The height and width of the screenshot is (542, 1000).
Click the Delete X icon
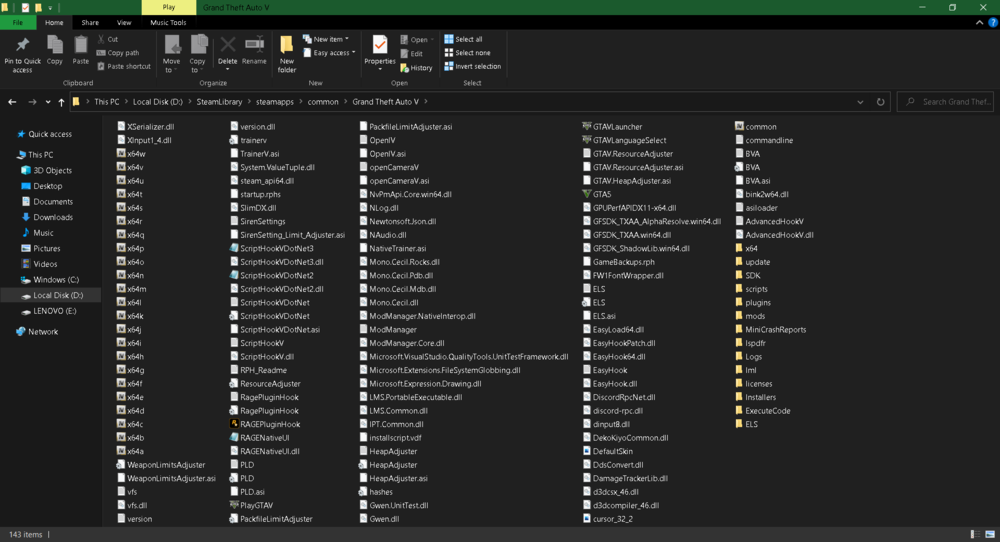pyautogui.click(x=228, y=45)
